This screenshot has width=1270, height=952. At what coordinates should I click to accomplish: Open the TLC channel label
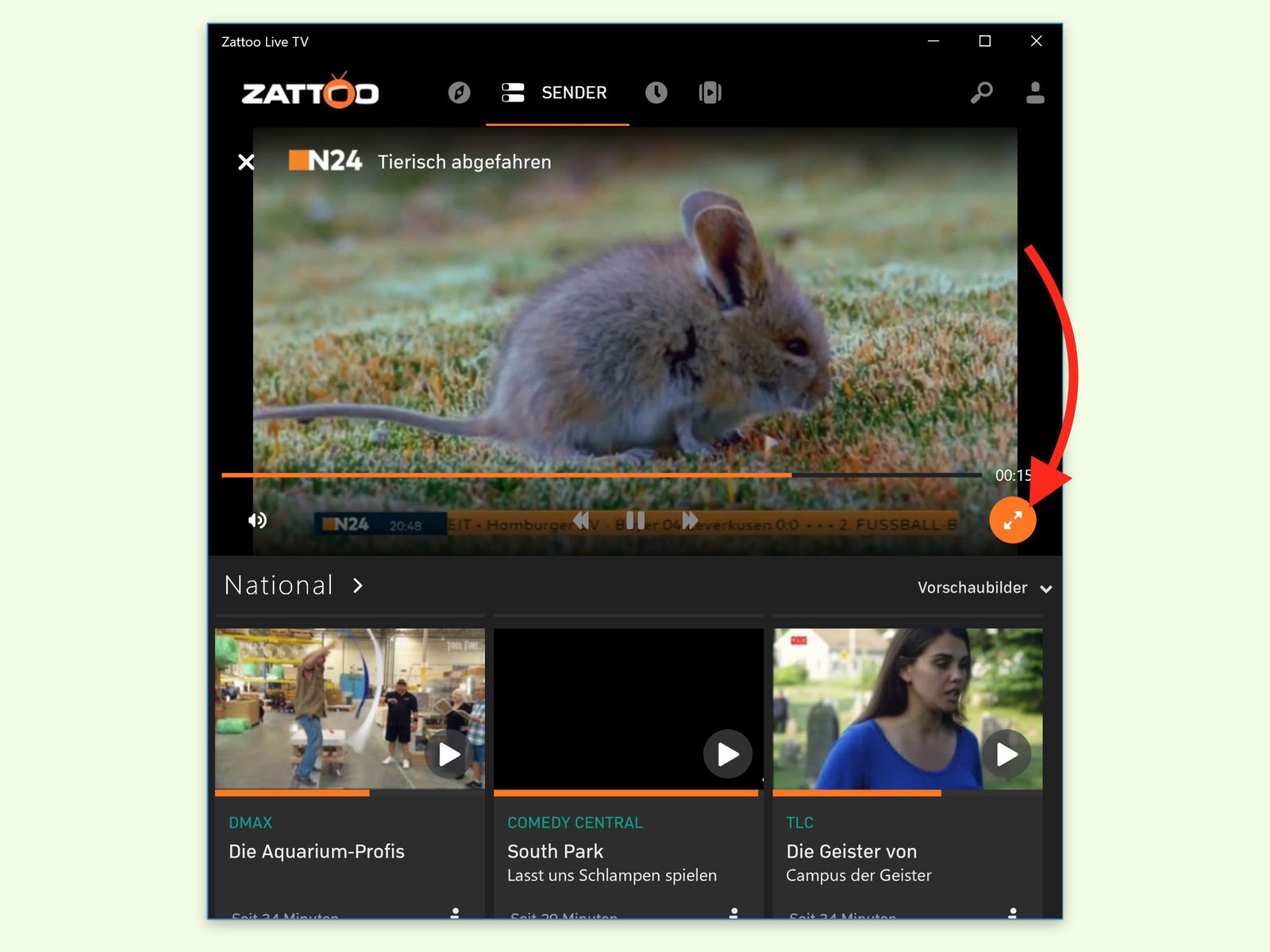tap(800, 823)
